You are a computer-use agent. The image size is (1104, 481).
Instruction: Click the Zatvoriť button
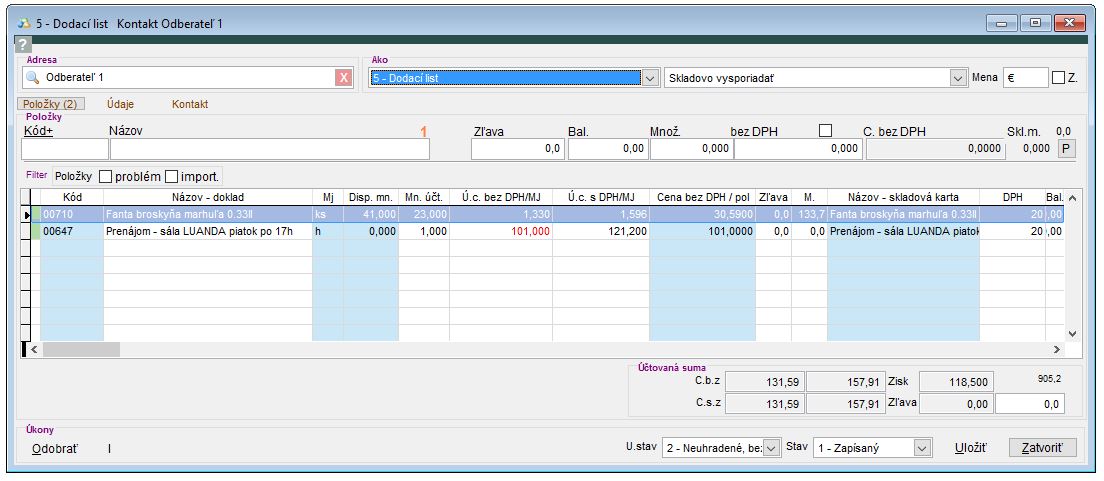[1043, 448]
